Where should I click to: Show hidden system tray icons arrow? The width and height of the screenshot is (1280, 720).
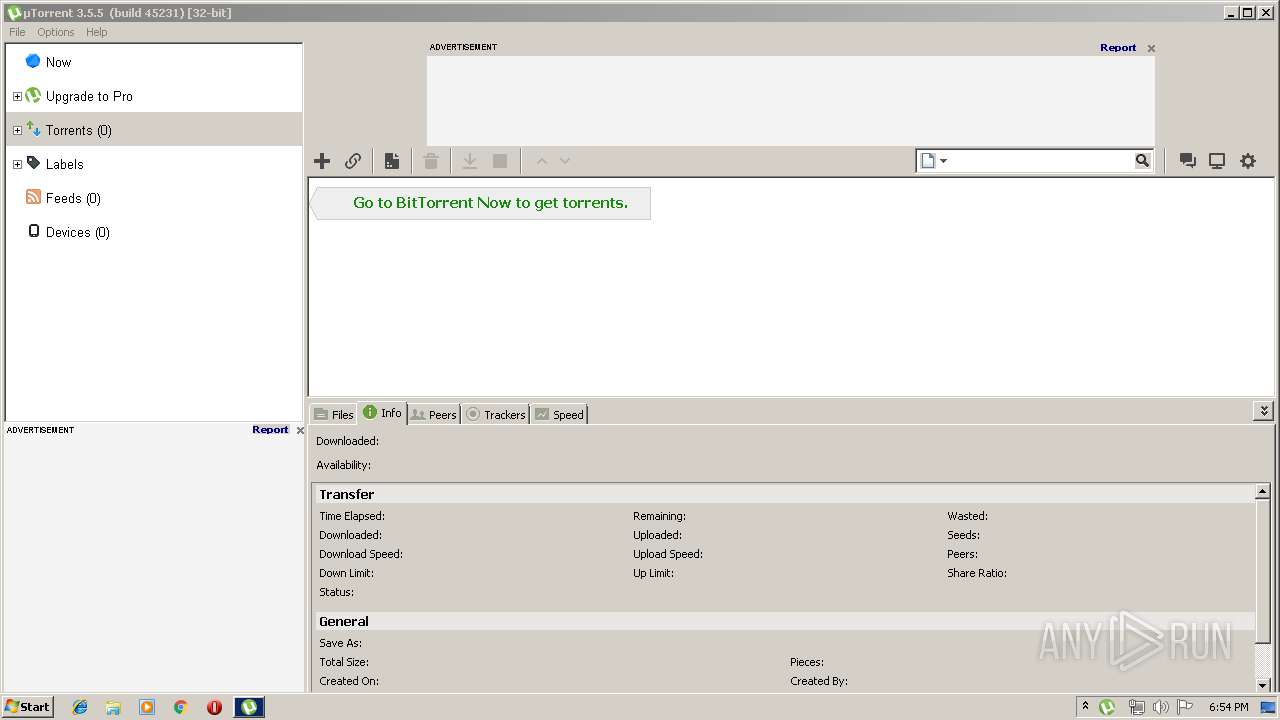(1085, 707)
